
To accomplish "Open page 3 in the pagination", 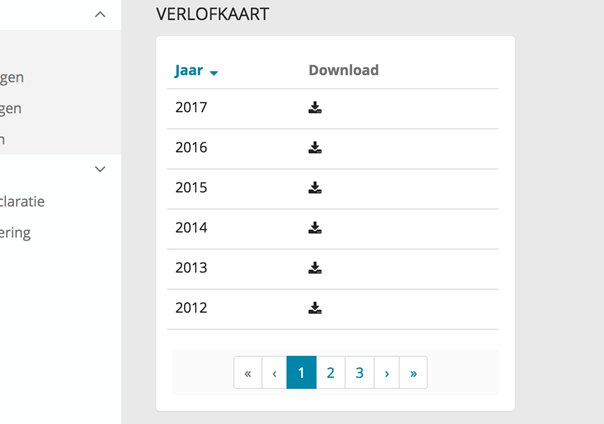I will (359, 373).
